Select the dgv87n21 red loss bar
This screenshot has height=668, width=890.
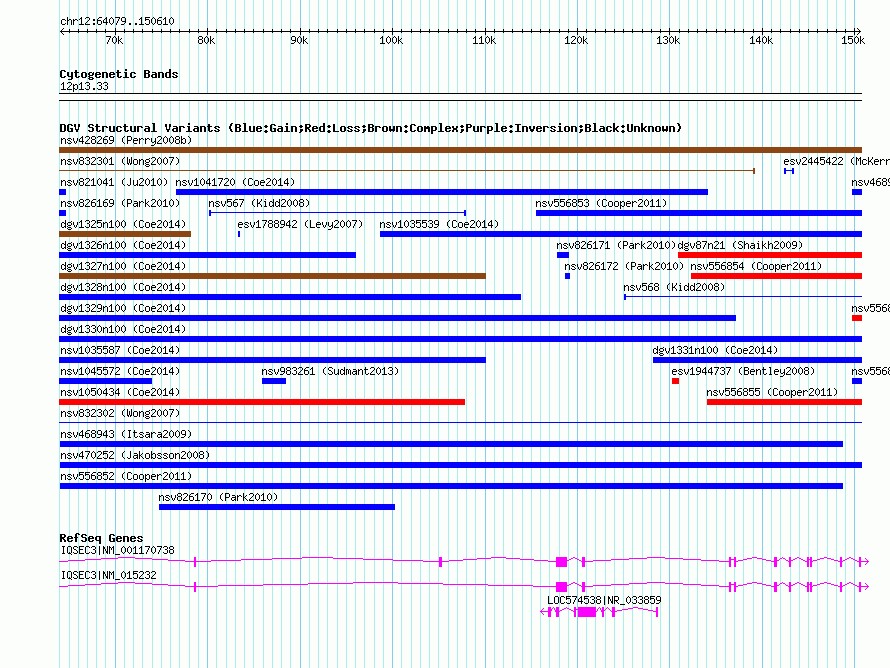click(x=770, y=255)
